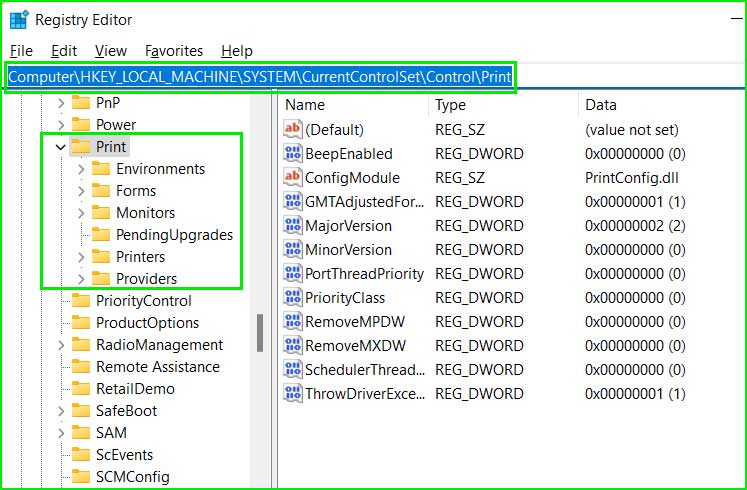Open the Edit menu

[64, 51]
